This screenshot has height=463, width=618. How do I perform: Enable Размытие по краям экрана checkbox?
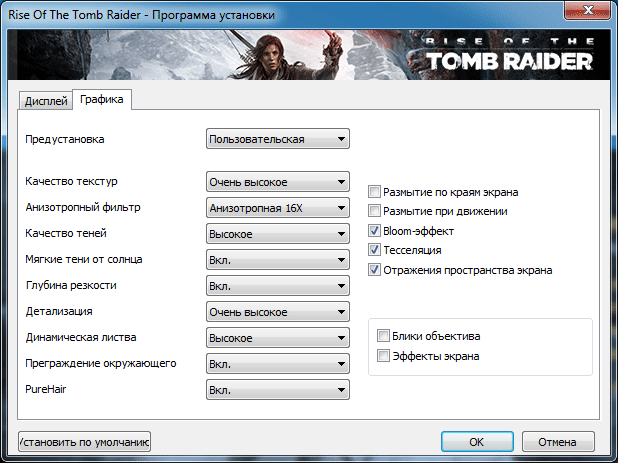374,192
